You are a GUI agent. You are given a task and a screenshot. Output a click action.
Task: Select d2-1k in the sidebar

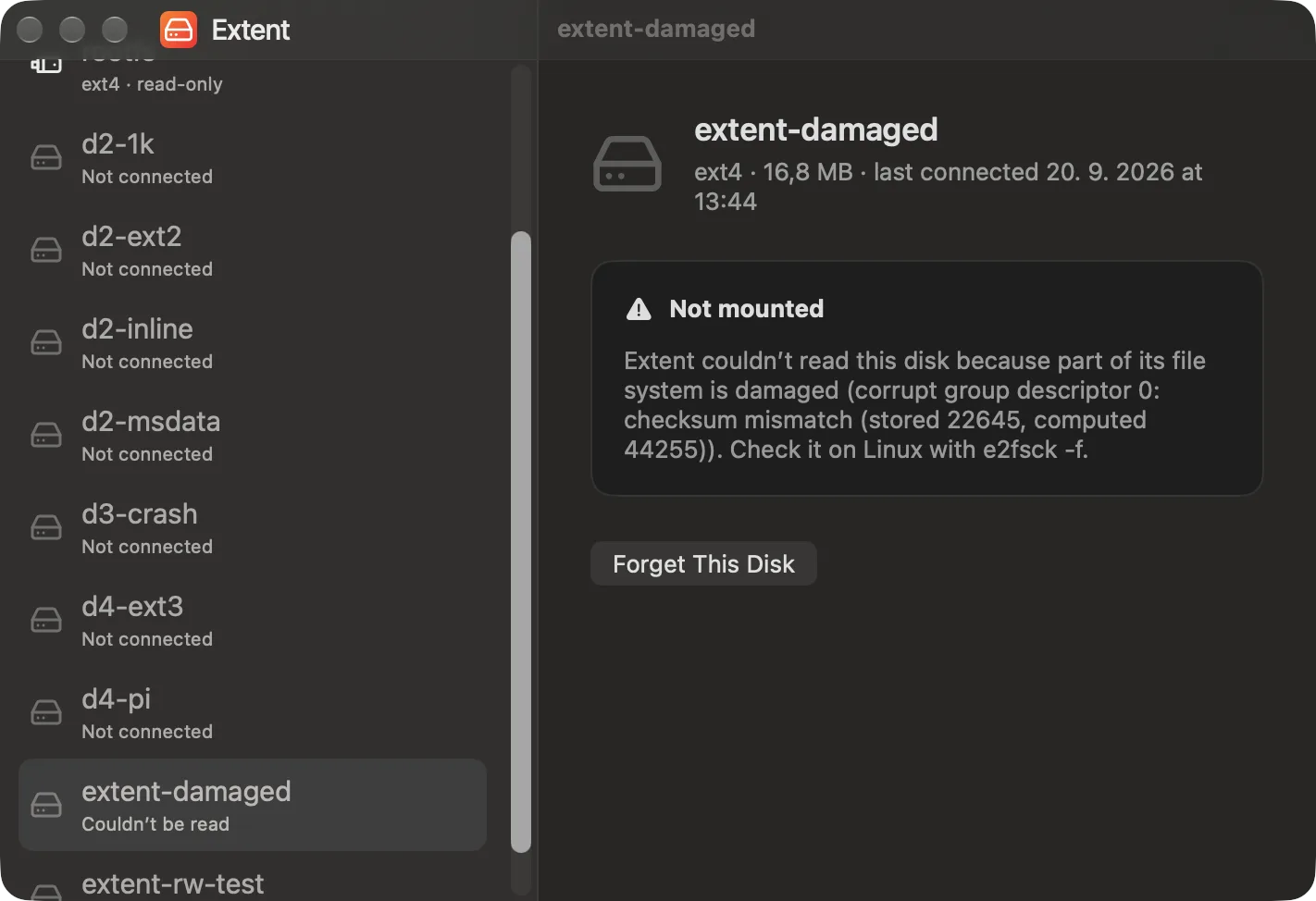pyautogui.click(x=253, y=157)
